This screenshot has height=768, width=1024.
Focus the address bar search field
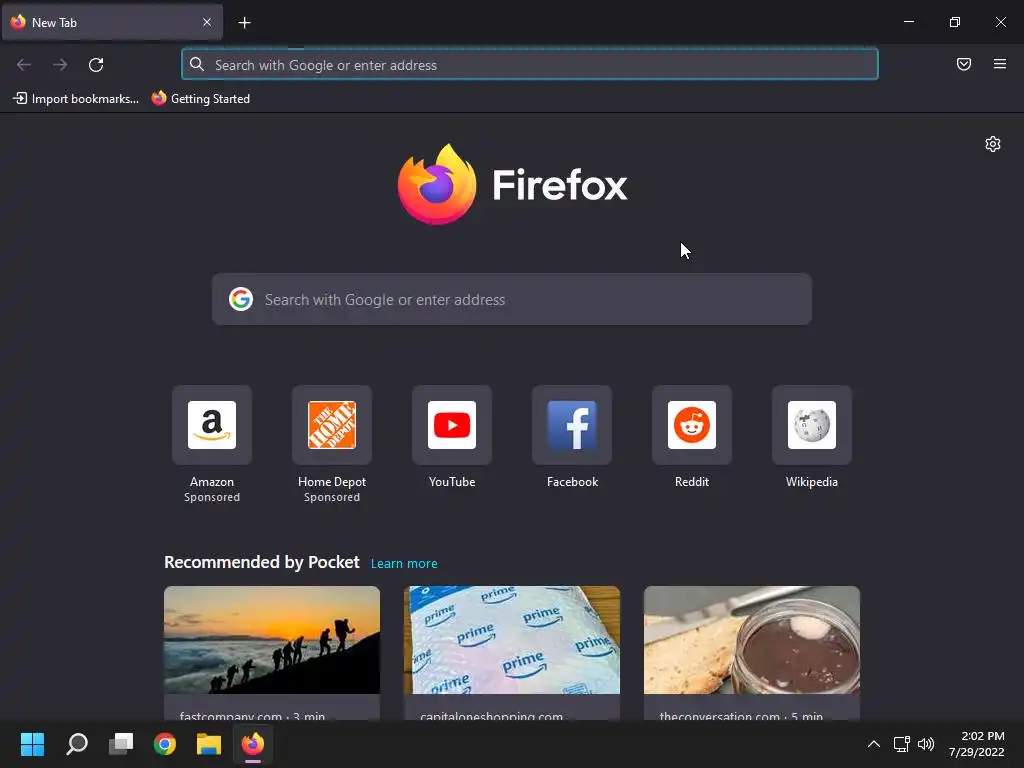tap(530, 65)
